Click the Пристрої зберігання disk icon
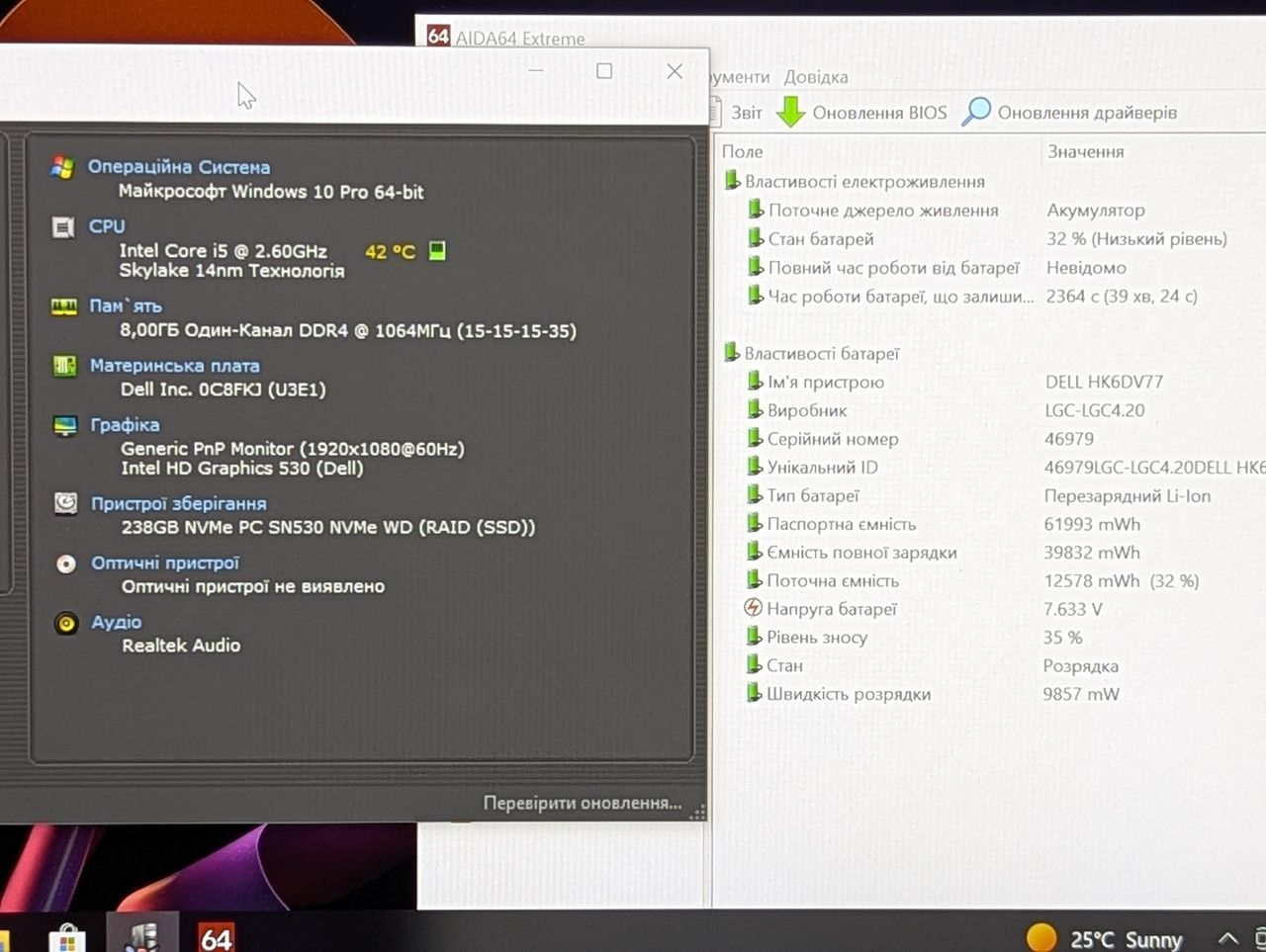The height and width of the screenshot is (952, 1266). [65, 504]
